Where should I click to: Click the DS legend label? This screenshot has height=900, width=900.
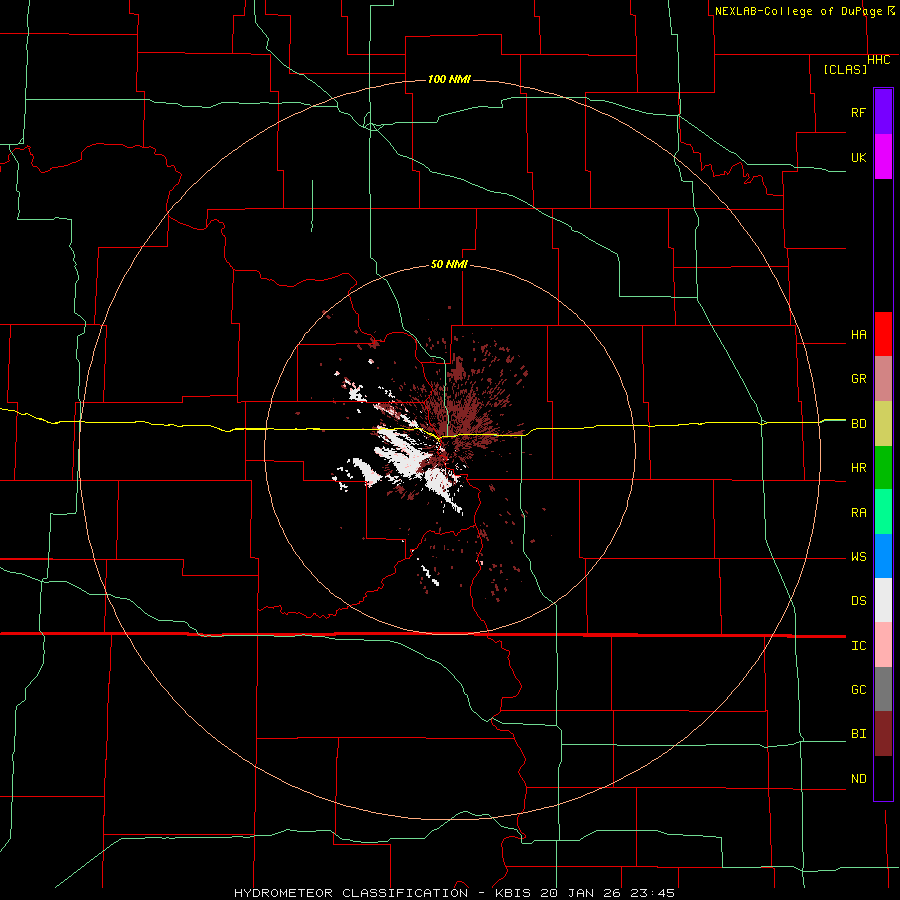(x=859, y=601)
